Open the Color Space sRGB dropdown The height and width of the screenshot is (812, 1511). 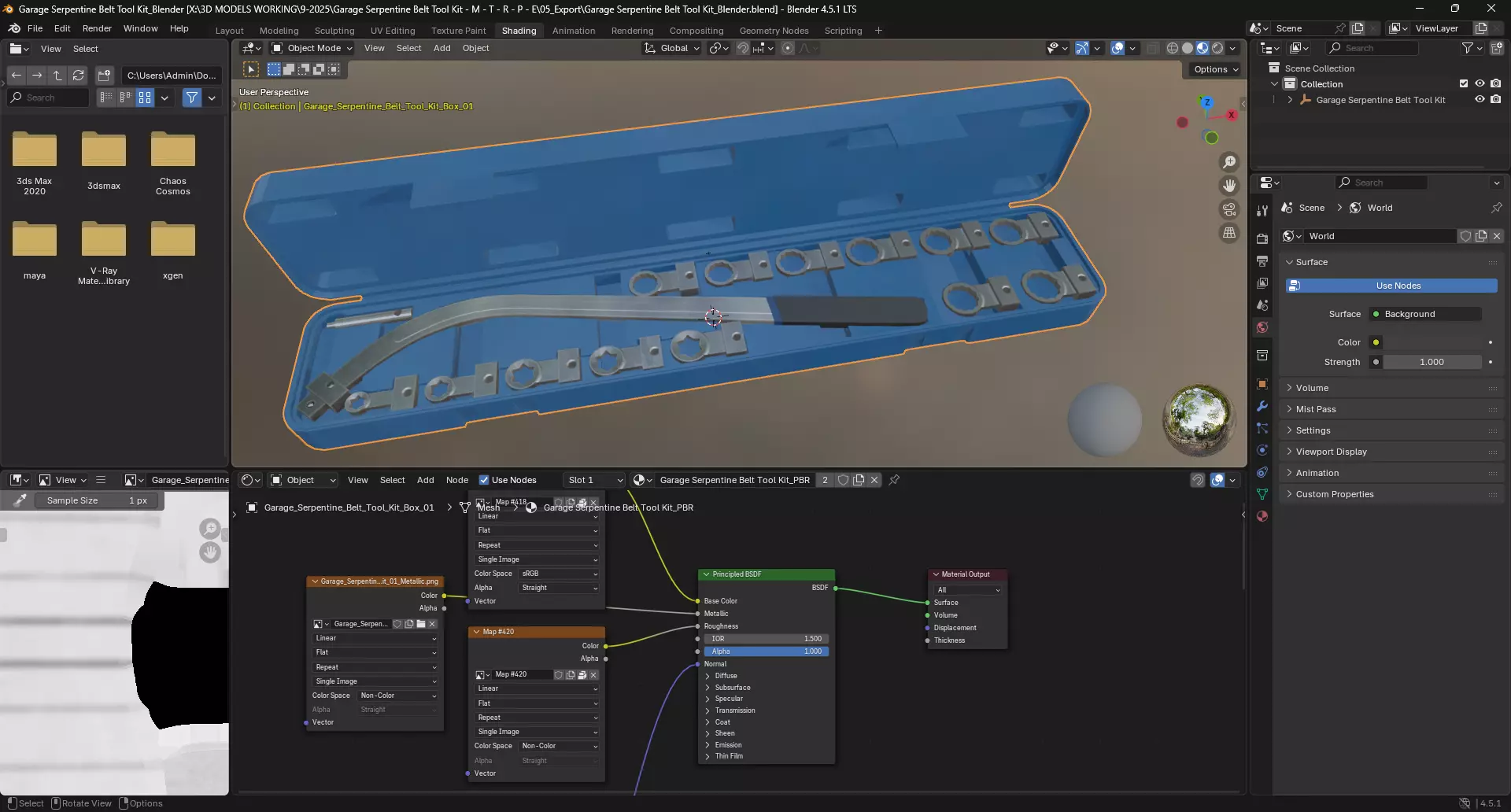tap(560, 574)
